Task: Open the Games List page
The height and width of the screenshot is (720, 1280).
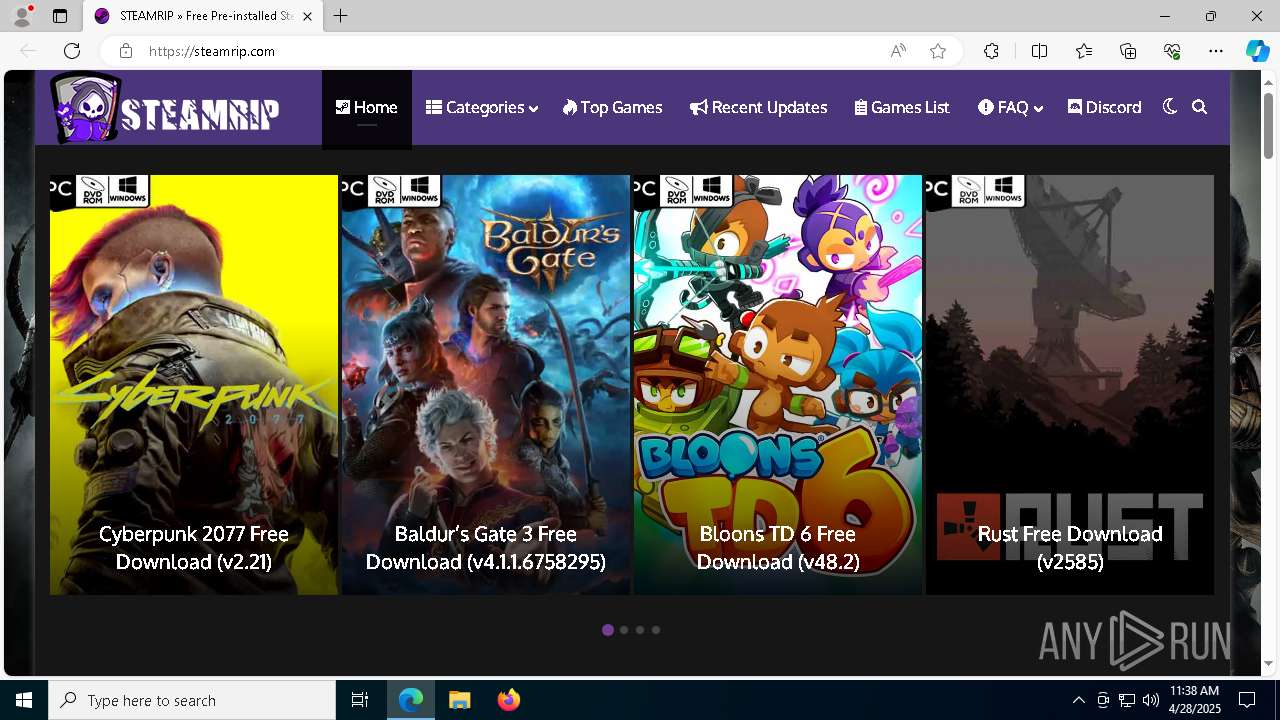Action: (x=902, y=107)
